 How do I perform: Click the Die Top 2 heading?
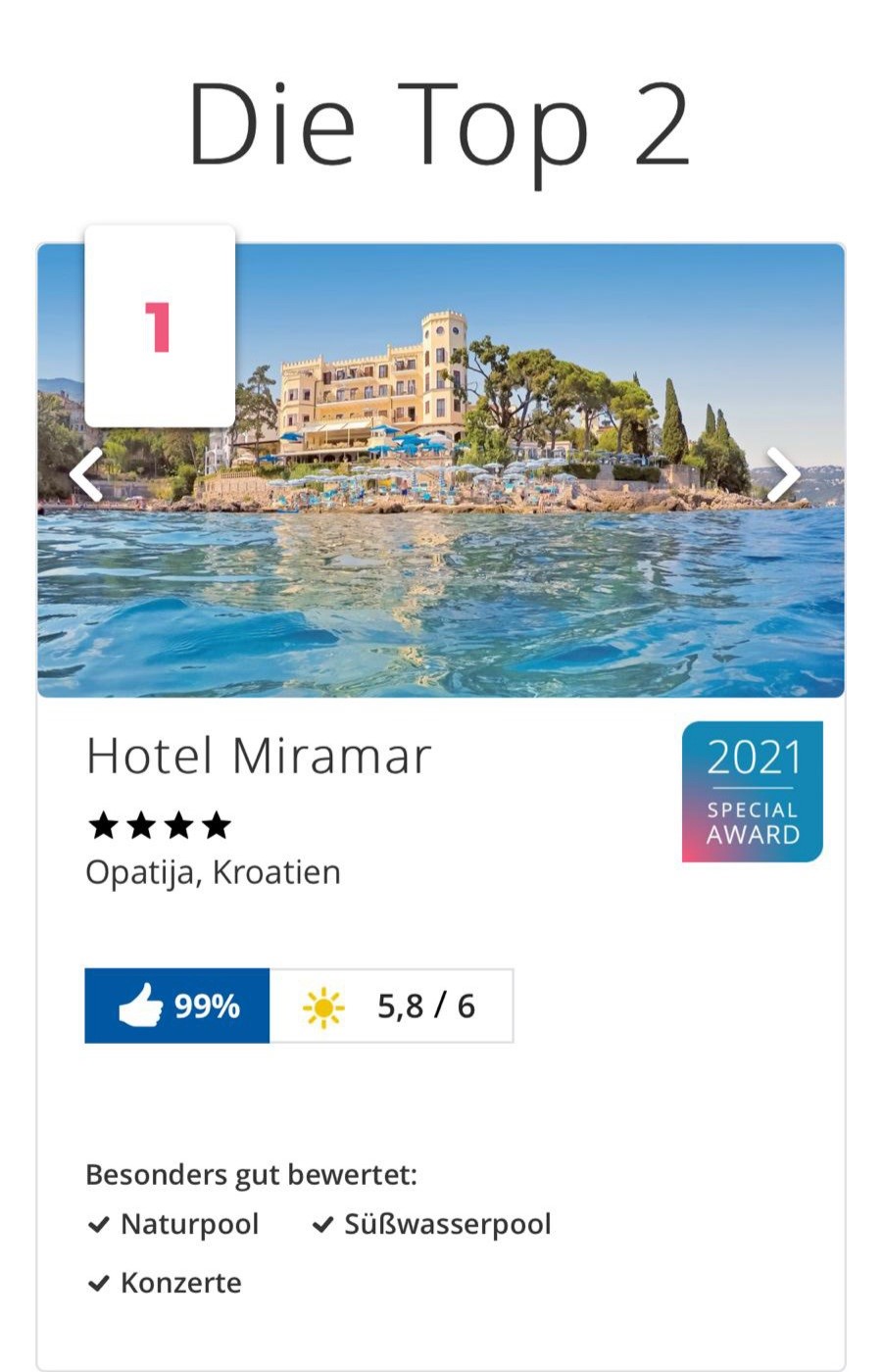pos(440,125)
